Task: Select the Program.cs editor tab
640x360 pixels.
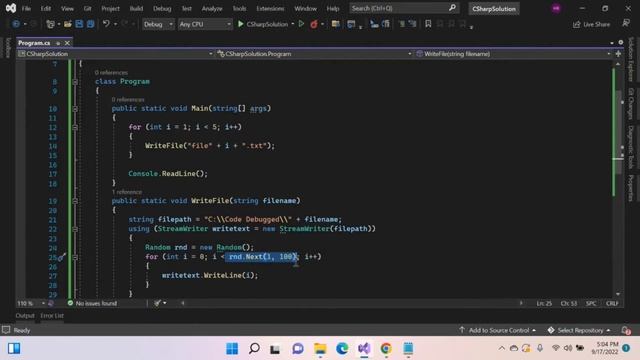Action: click(34, 43)
